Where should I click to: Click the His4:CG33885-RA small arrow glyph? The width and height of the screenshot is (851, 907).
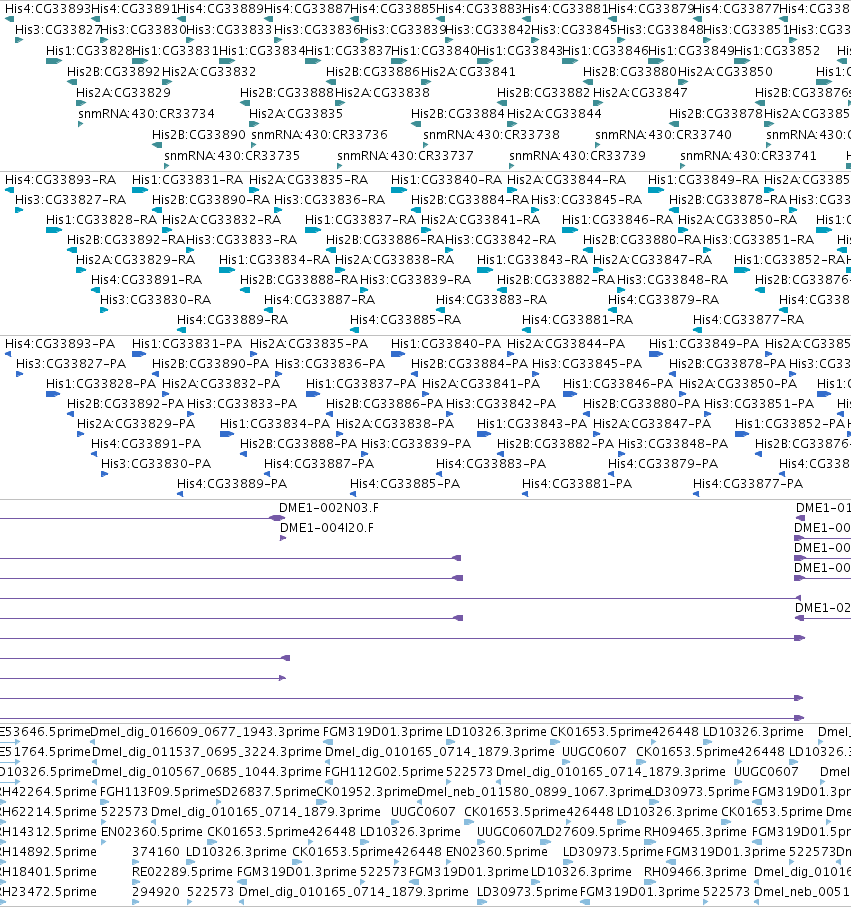click(355, 330)
